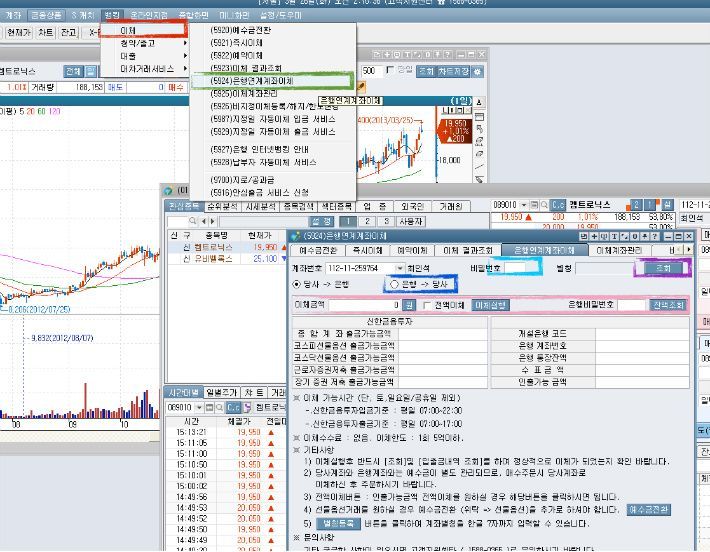This screenshot has width=710, height=552.
Task: Click the C.c icon in the quote panel header
Action: click(x=558, y=205)
